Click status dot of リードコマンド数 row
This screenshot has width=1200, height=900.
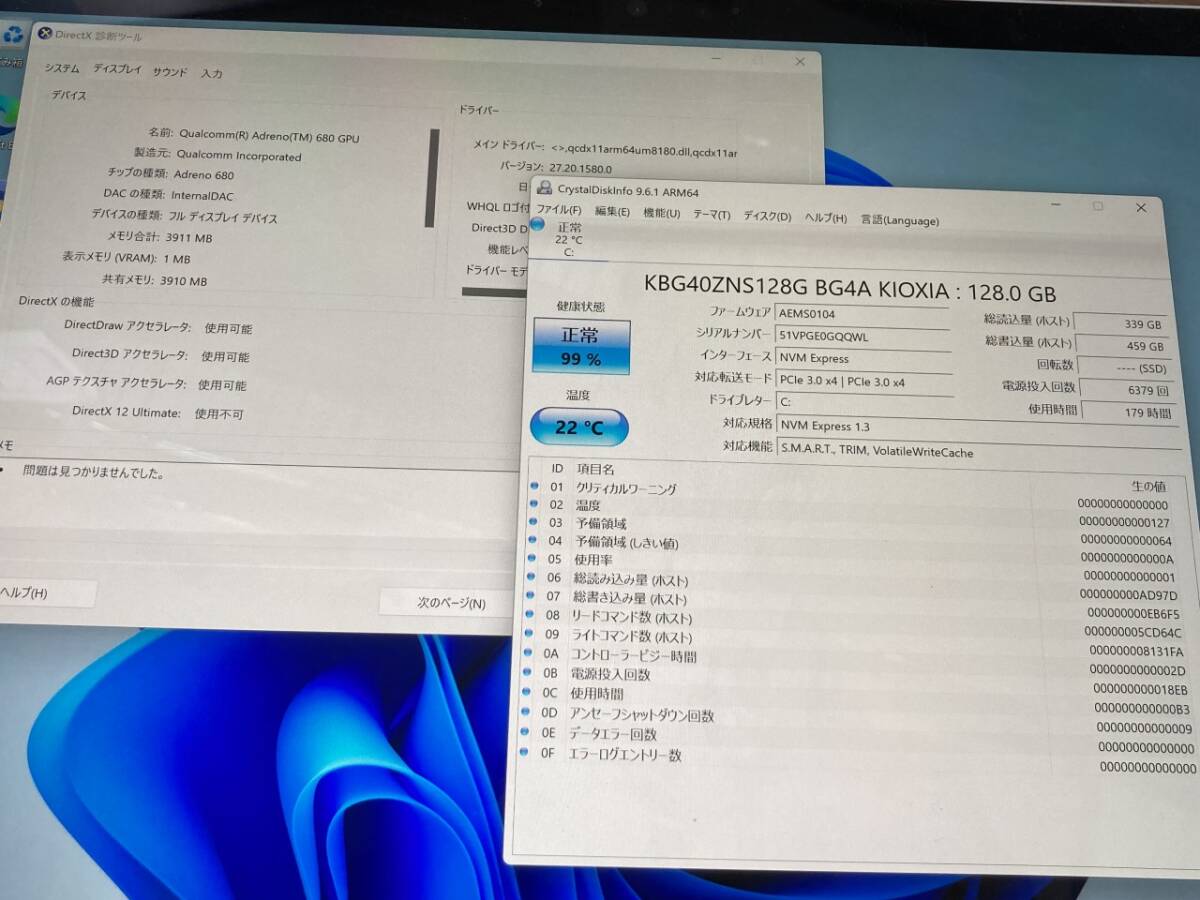[x=531, y=615]
